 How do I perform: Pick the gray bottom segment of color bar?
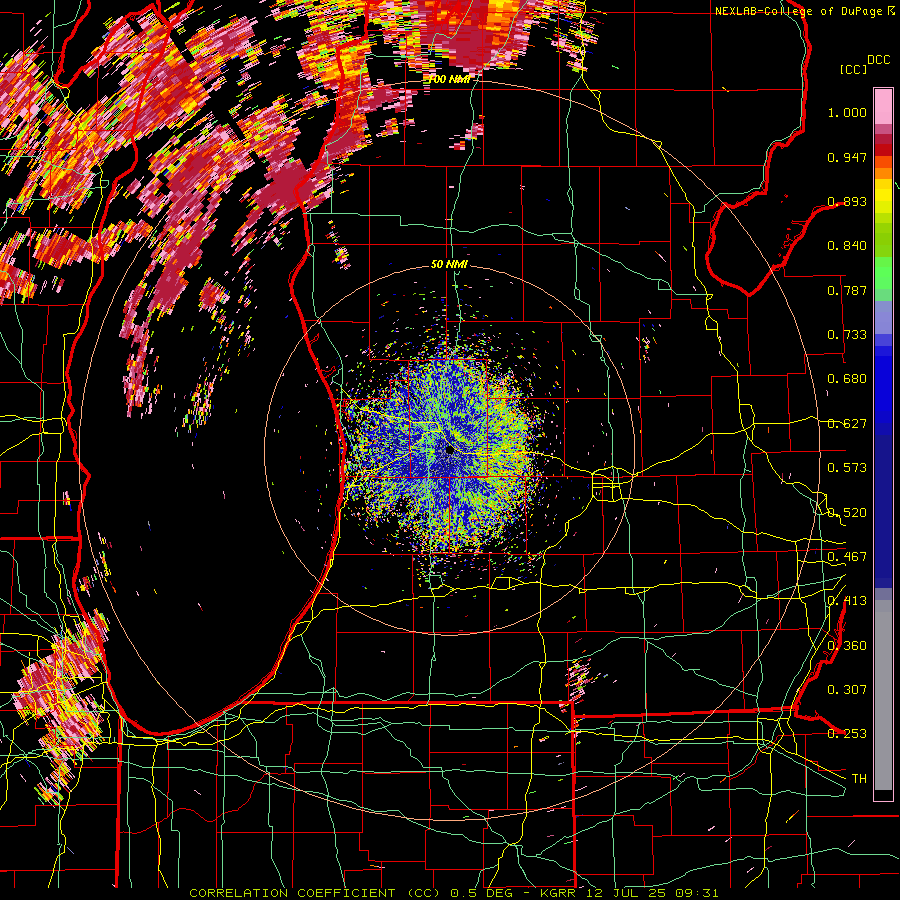(x=883, y=695)
